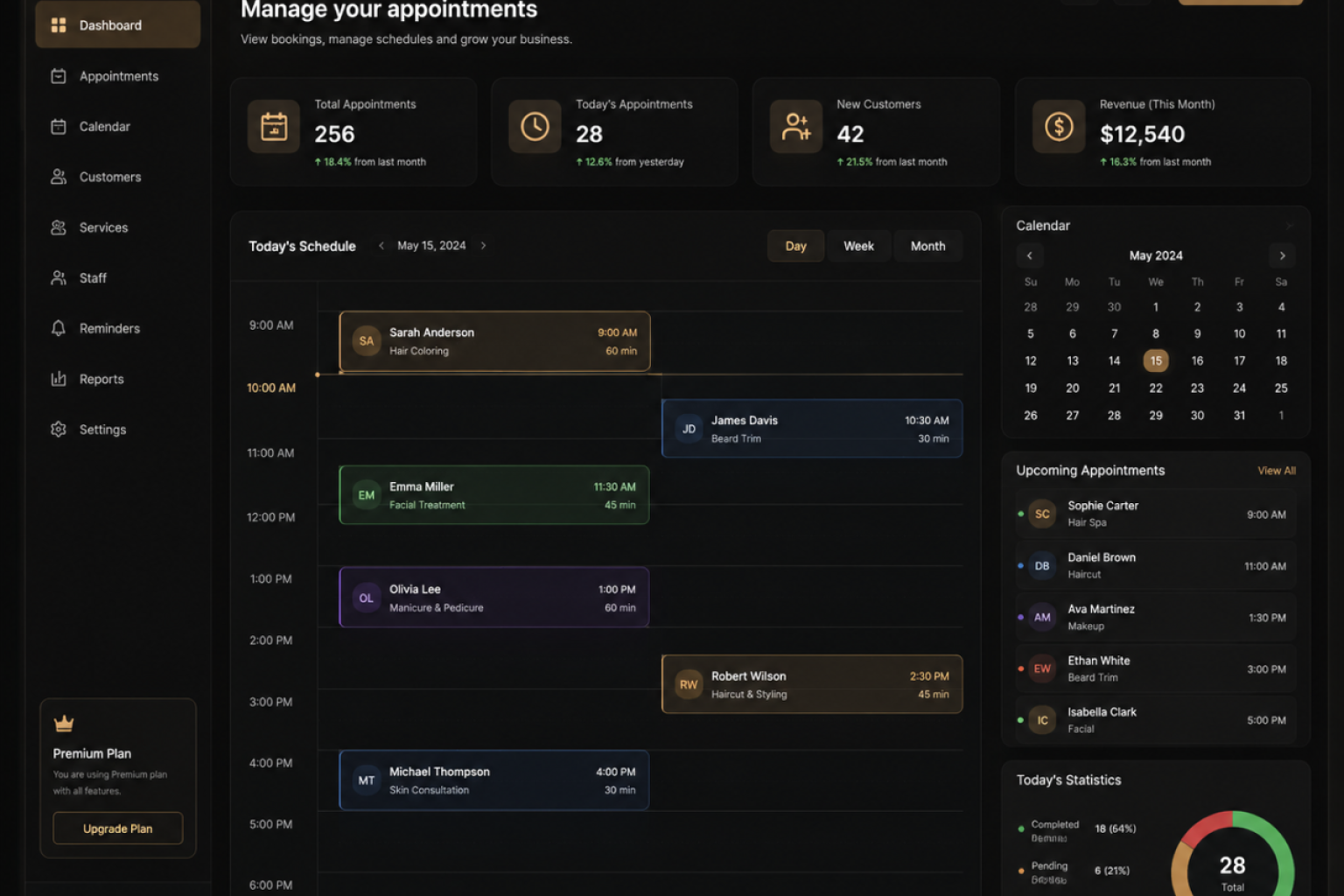Click the Revenue dollar icon
The image size is (1344, 896).
(1059, 127)
